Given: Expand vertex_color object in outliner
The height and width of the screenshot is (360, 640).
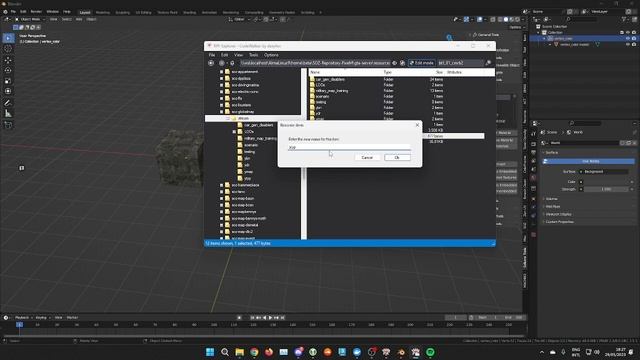Looking at the screenshot, I should pyautogui.click(x=544, y=38).
